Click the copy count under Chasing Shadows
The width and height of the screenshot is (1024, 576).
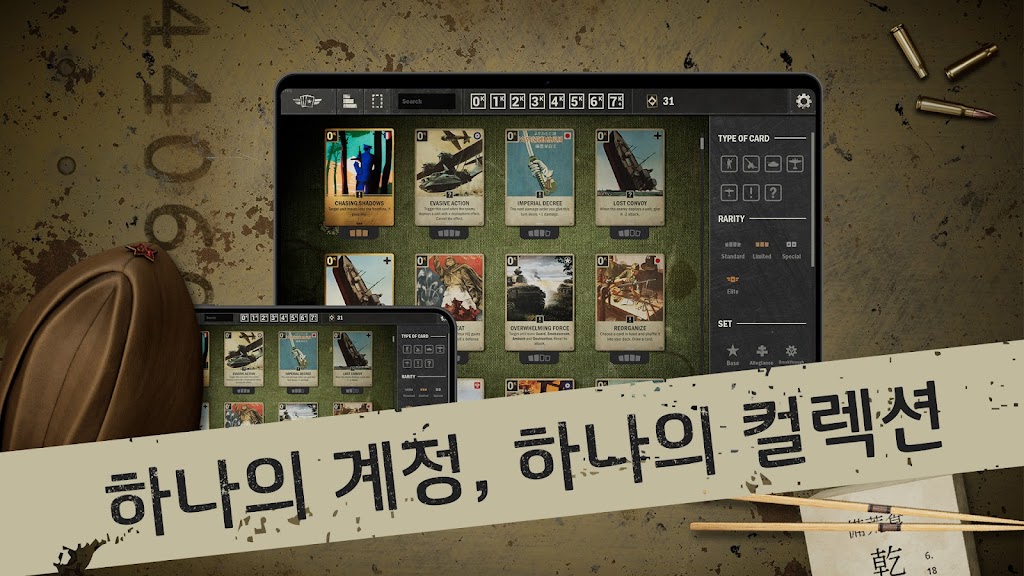click(359, 232)
